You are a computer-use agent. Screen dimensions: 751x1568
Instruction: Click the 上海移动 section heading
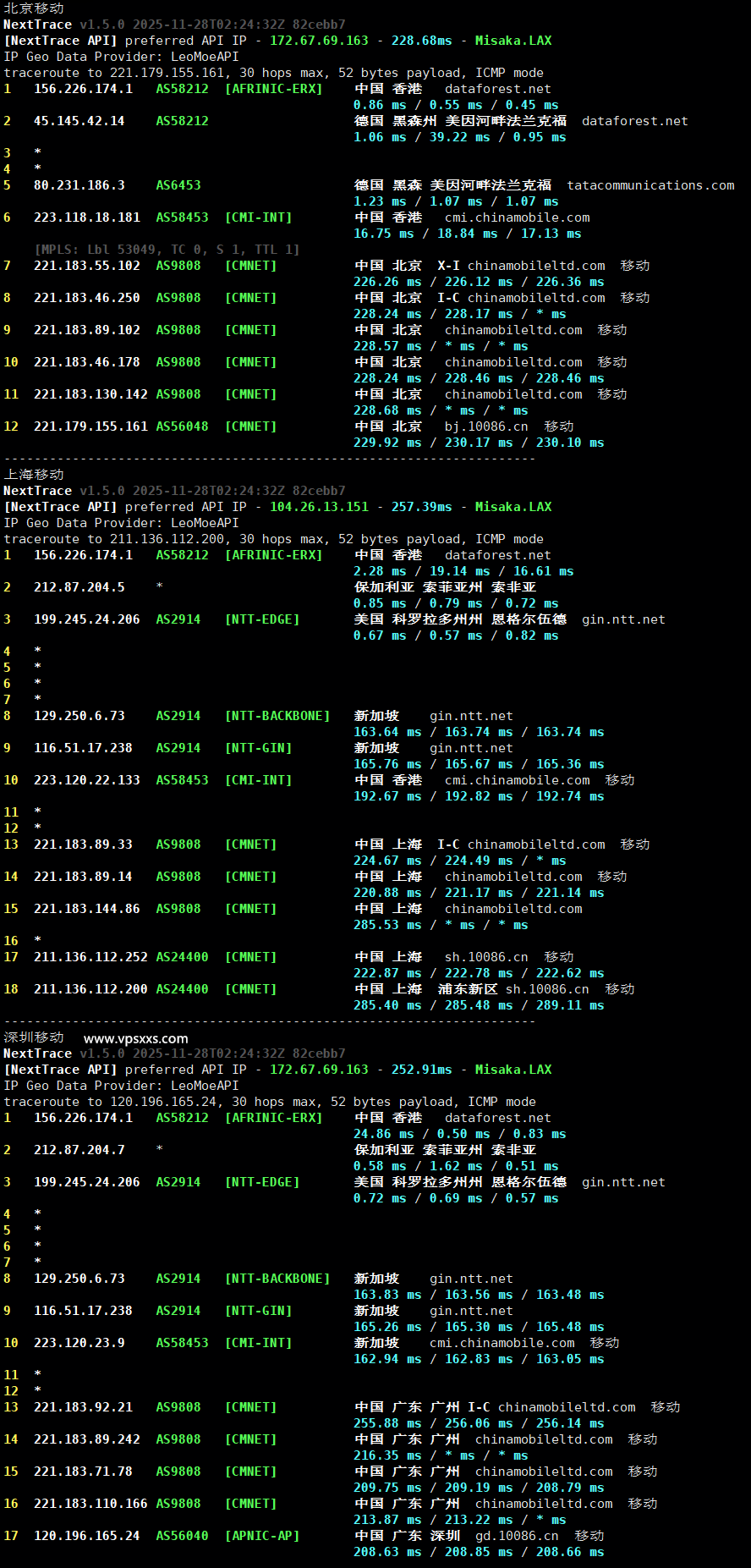tap(34, 474)
